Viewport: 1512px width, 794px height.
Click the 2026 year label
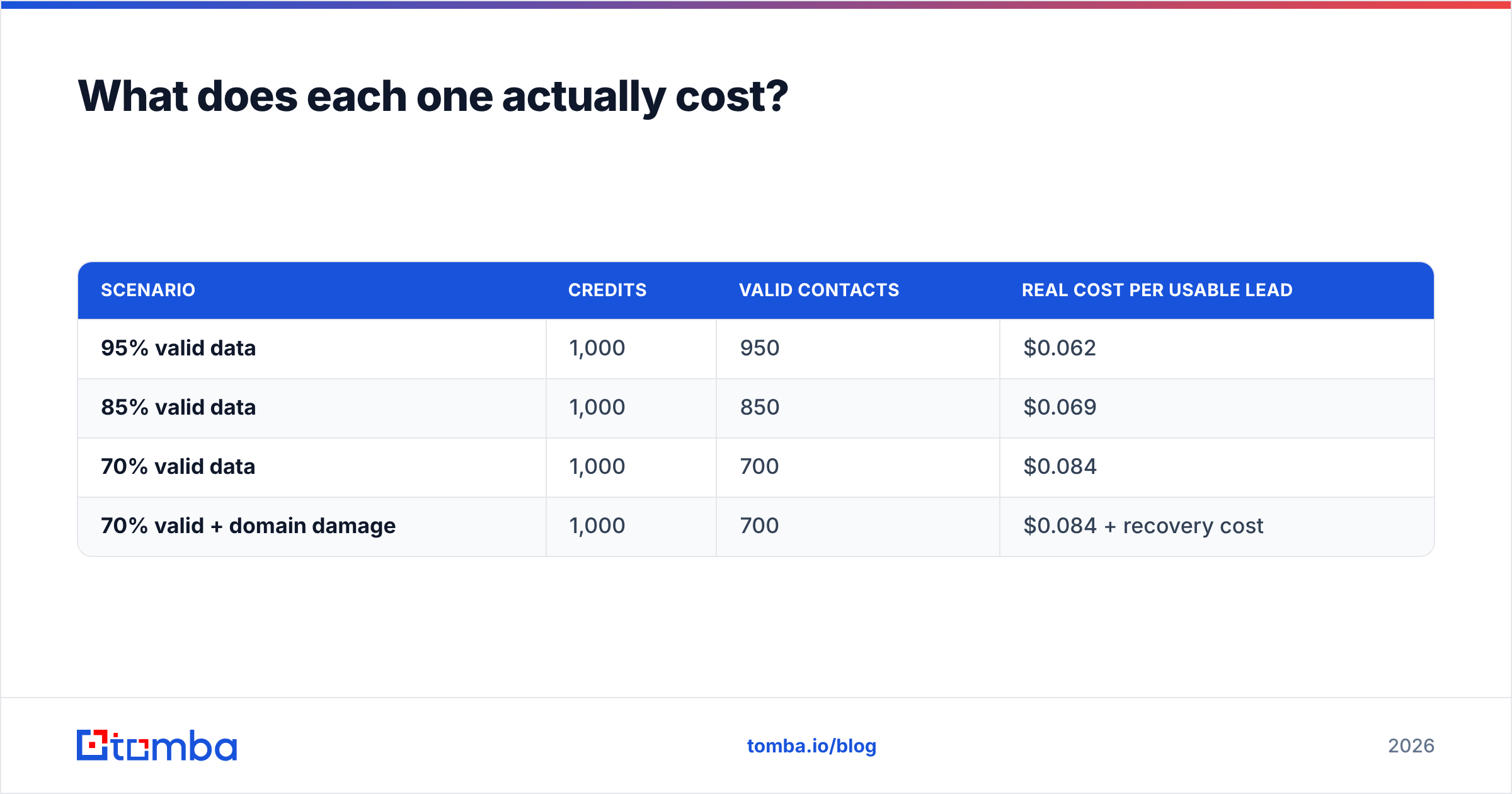coord(1411,746)
